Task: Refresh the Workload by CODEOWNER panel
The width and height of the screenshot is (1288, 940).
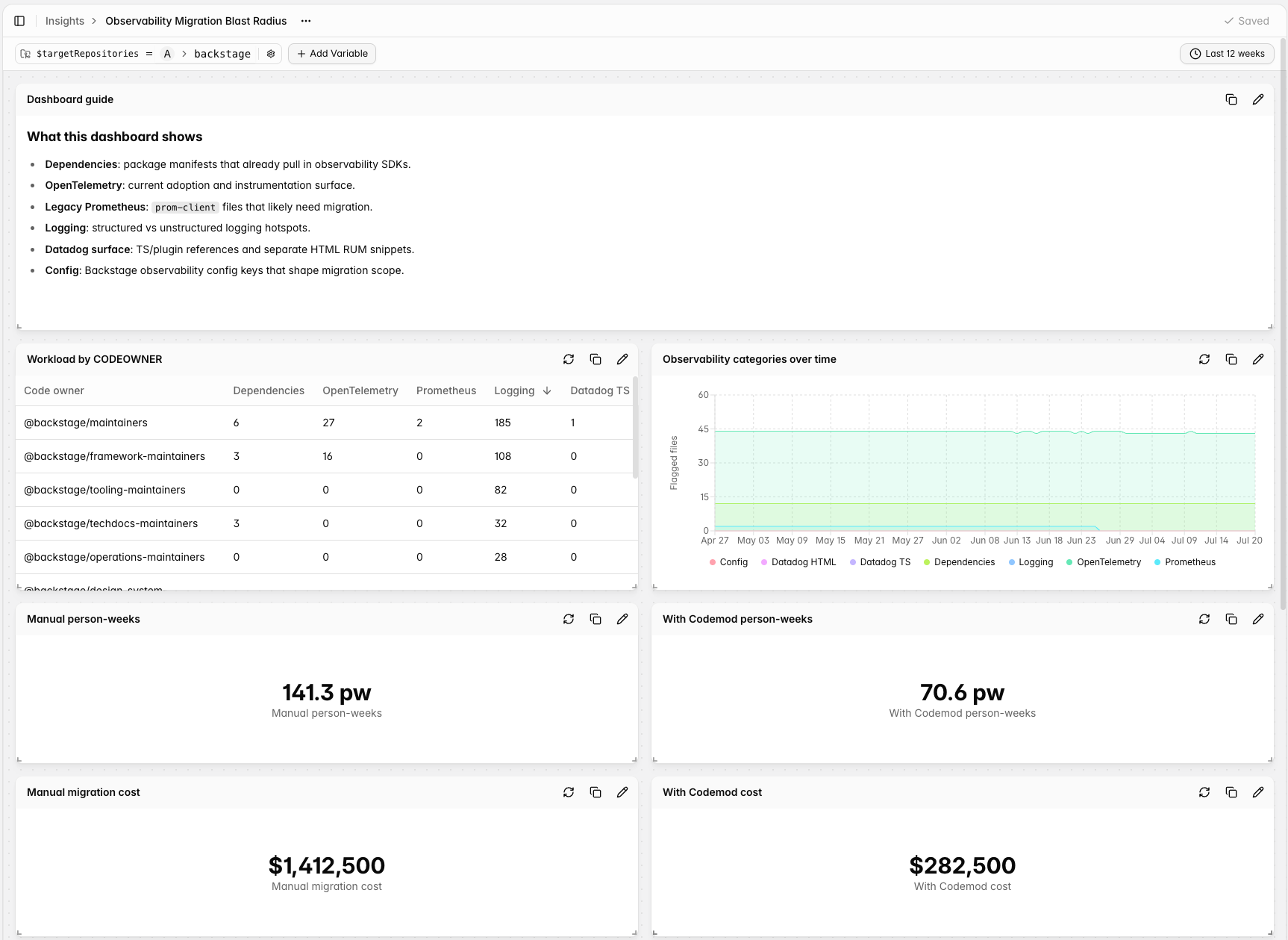Action: coord(569,359)
